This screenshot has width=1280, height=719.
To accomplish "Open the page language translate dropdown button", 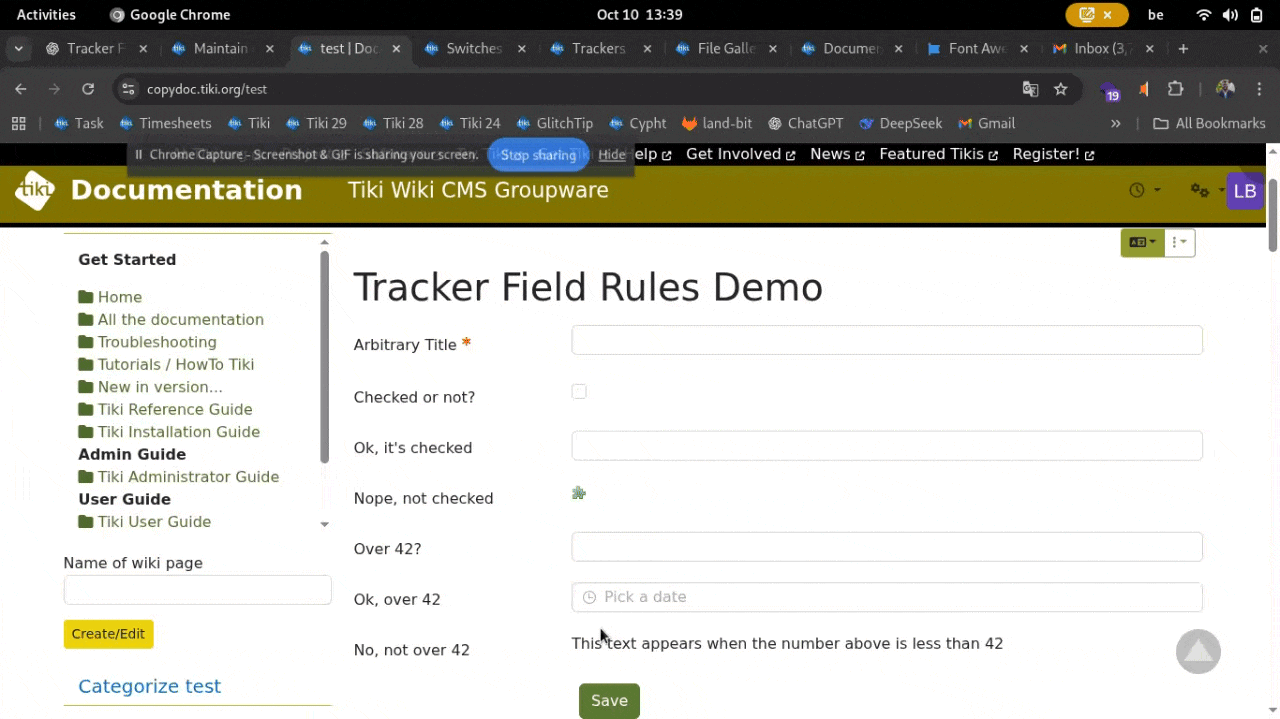I will point(1142,242).
